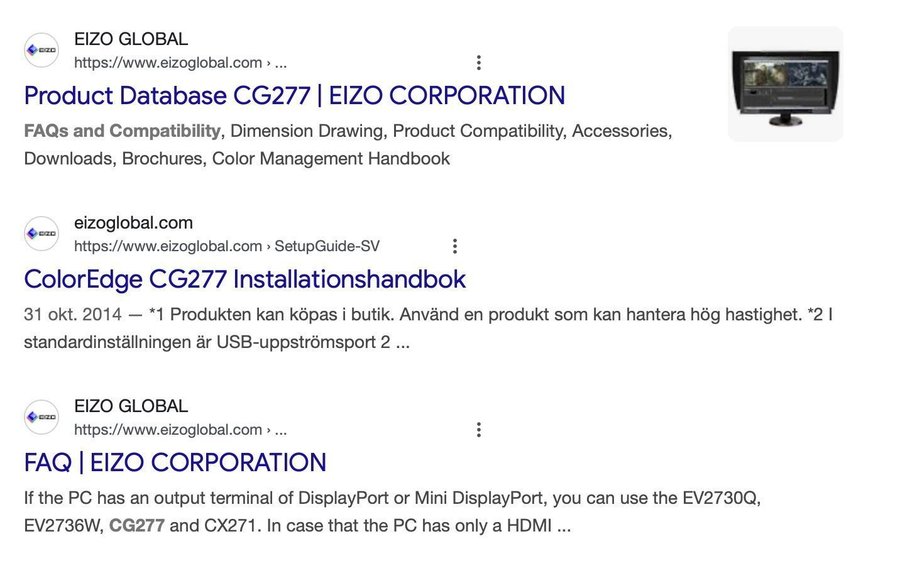900x564 pixels.
Task: Click the "eizoglobal.com" site name
Action: pyautogui.click(x=133, y=223)
